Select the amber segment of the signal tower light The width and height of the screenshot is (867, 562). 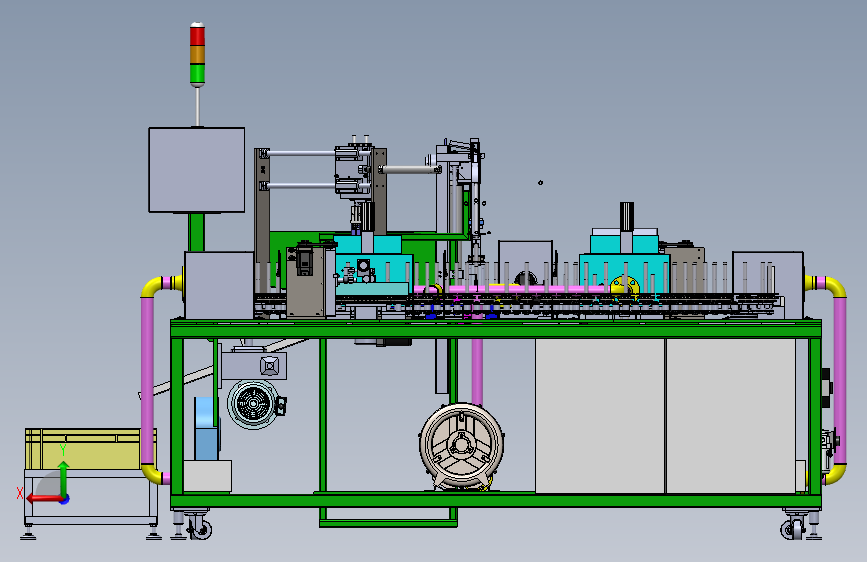[x=197, y=55]
